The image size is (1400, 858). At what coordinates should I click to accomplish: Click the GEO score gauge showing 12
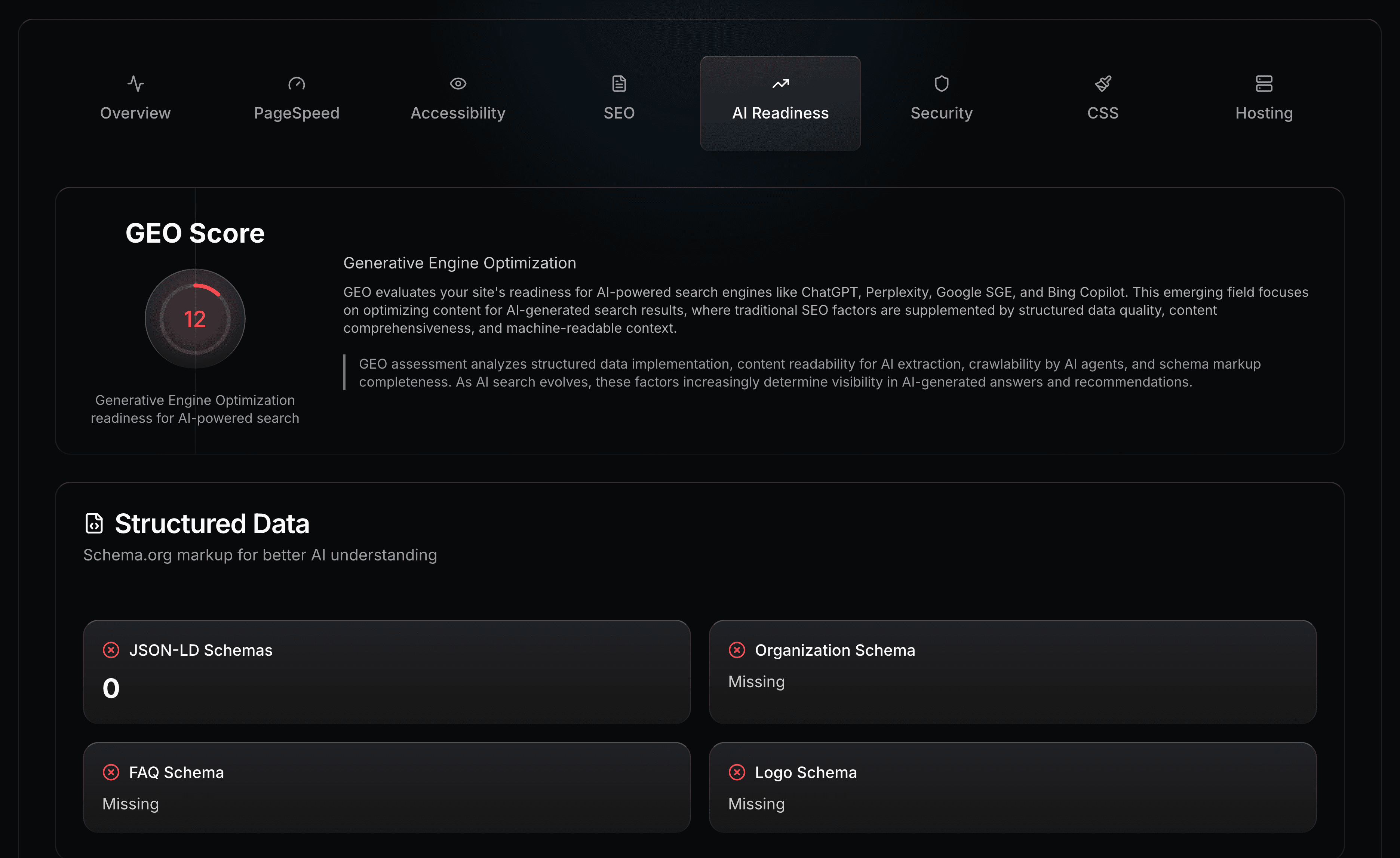point(195,319)
